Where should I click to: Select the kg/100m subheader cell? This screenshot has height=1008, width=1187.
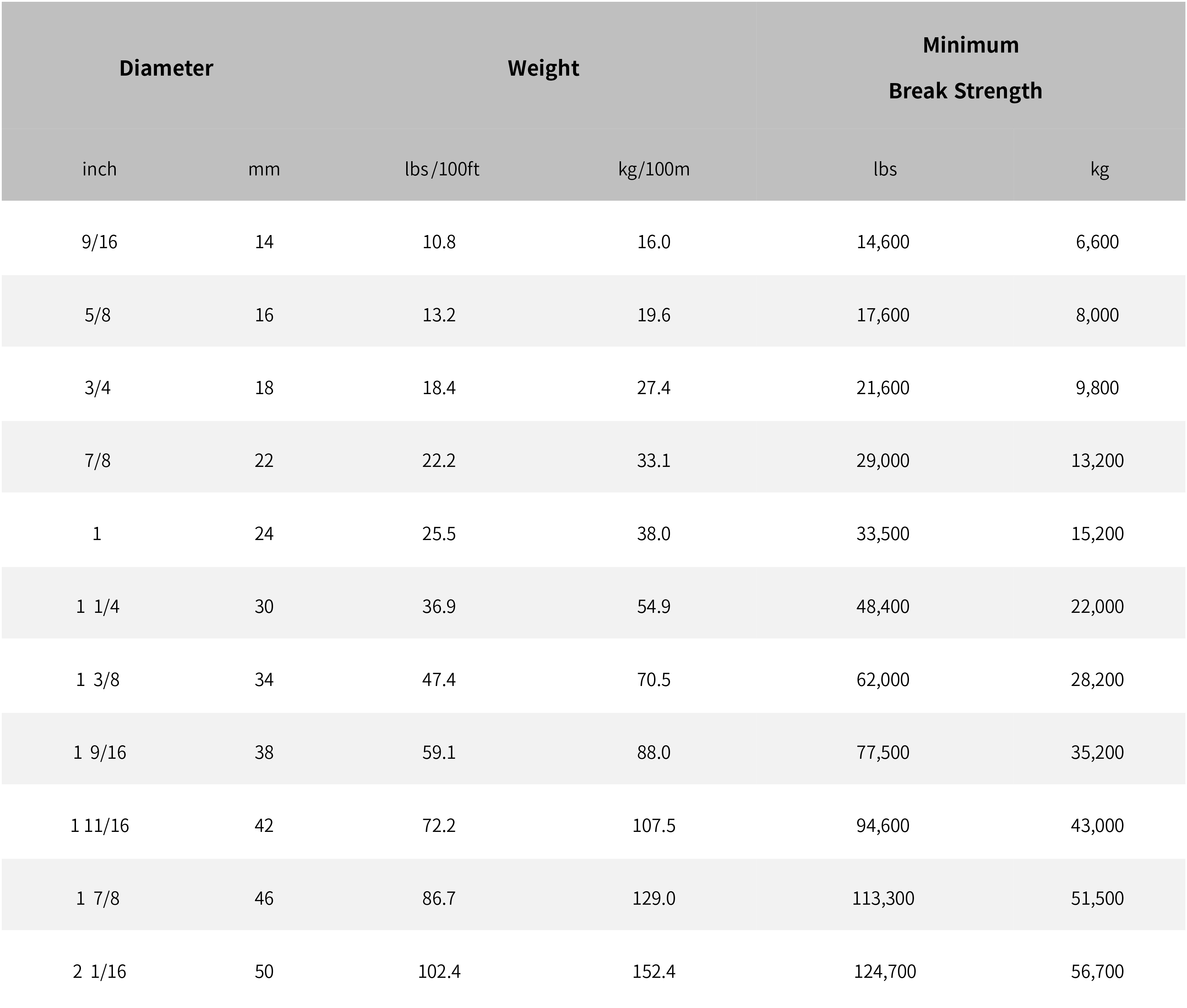coord(654,169)
